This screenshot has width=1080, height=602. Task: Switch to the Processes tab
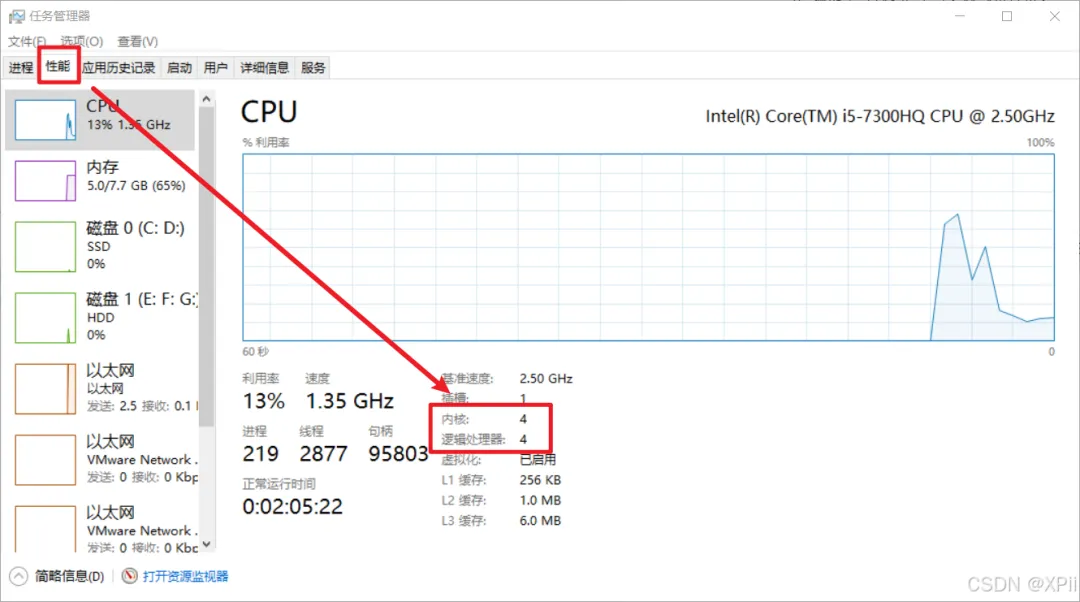21,68
